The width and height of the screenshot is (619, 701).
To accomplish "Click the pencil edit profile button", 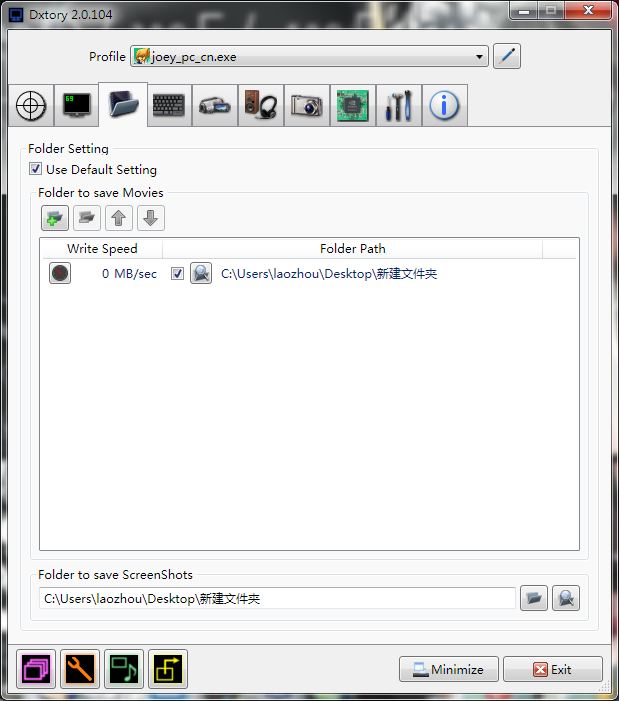I will (507, 56).
